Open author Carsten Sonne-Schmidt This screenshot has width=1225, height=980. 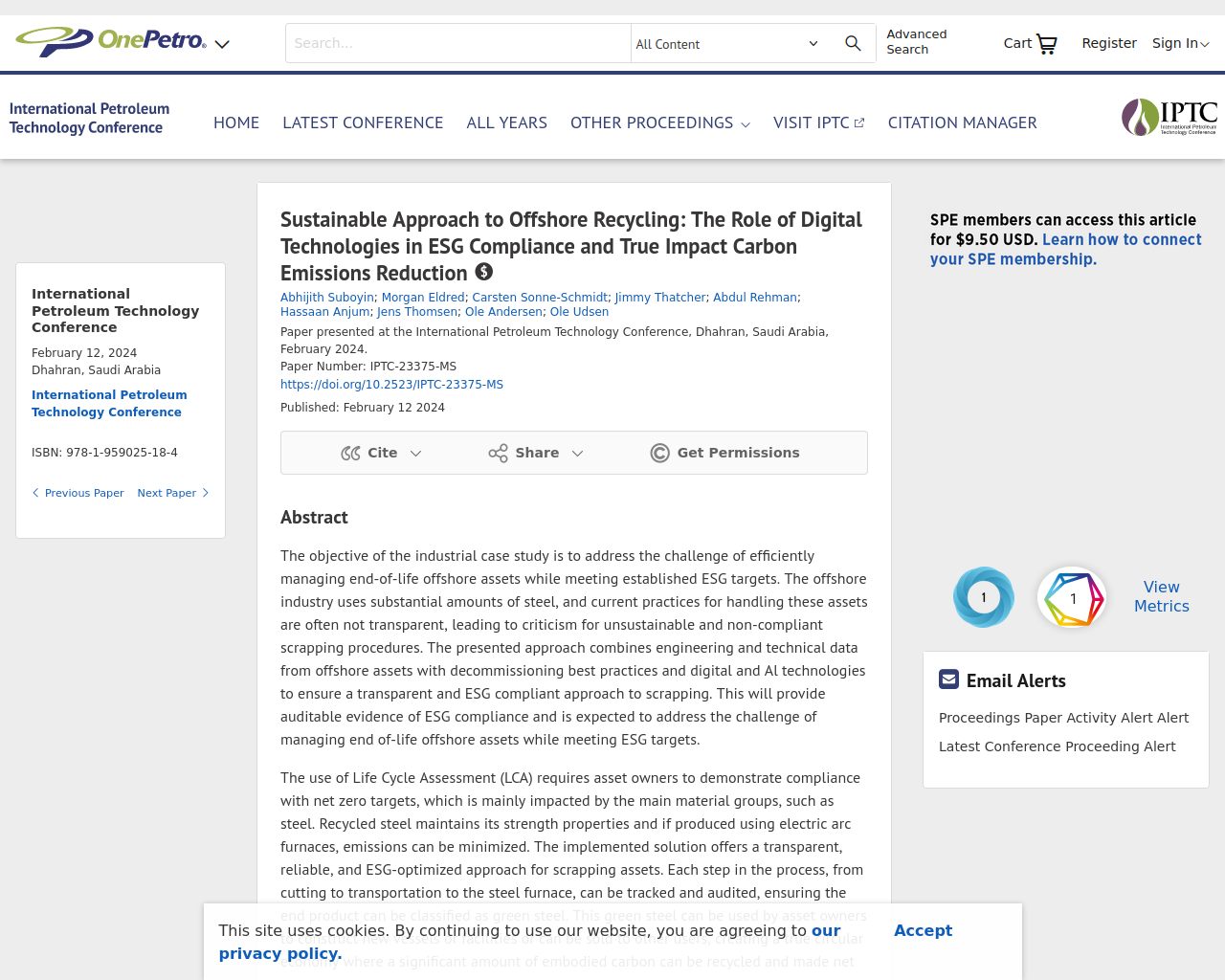(x=540, y=298)
